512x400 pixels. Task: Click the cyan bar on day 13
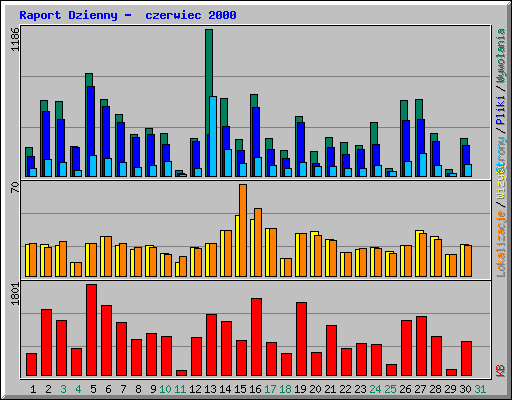(x=213, y=136)
